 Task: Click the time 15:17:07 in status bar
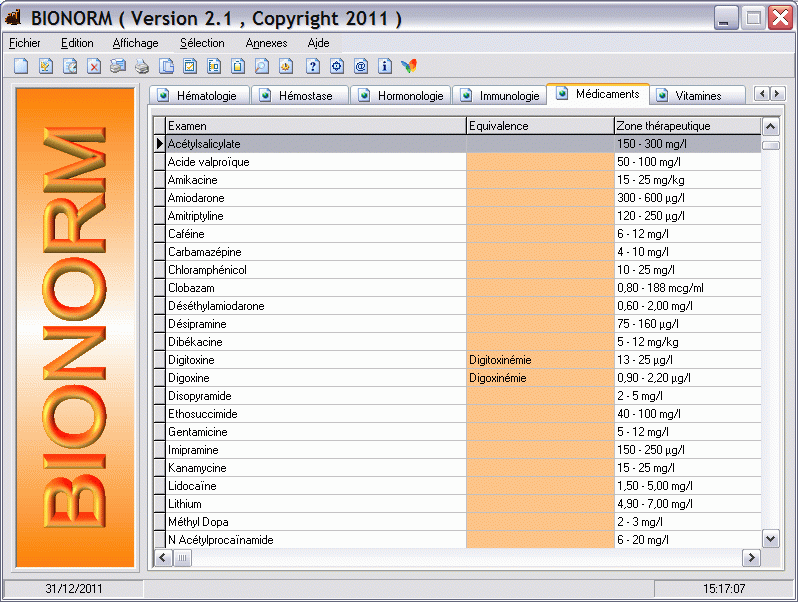point(724,589)
